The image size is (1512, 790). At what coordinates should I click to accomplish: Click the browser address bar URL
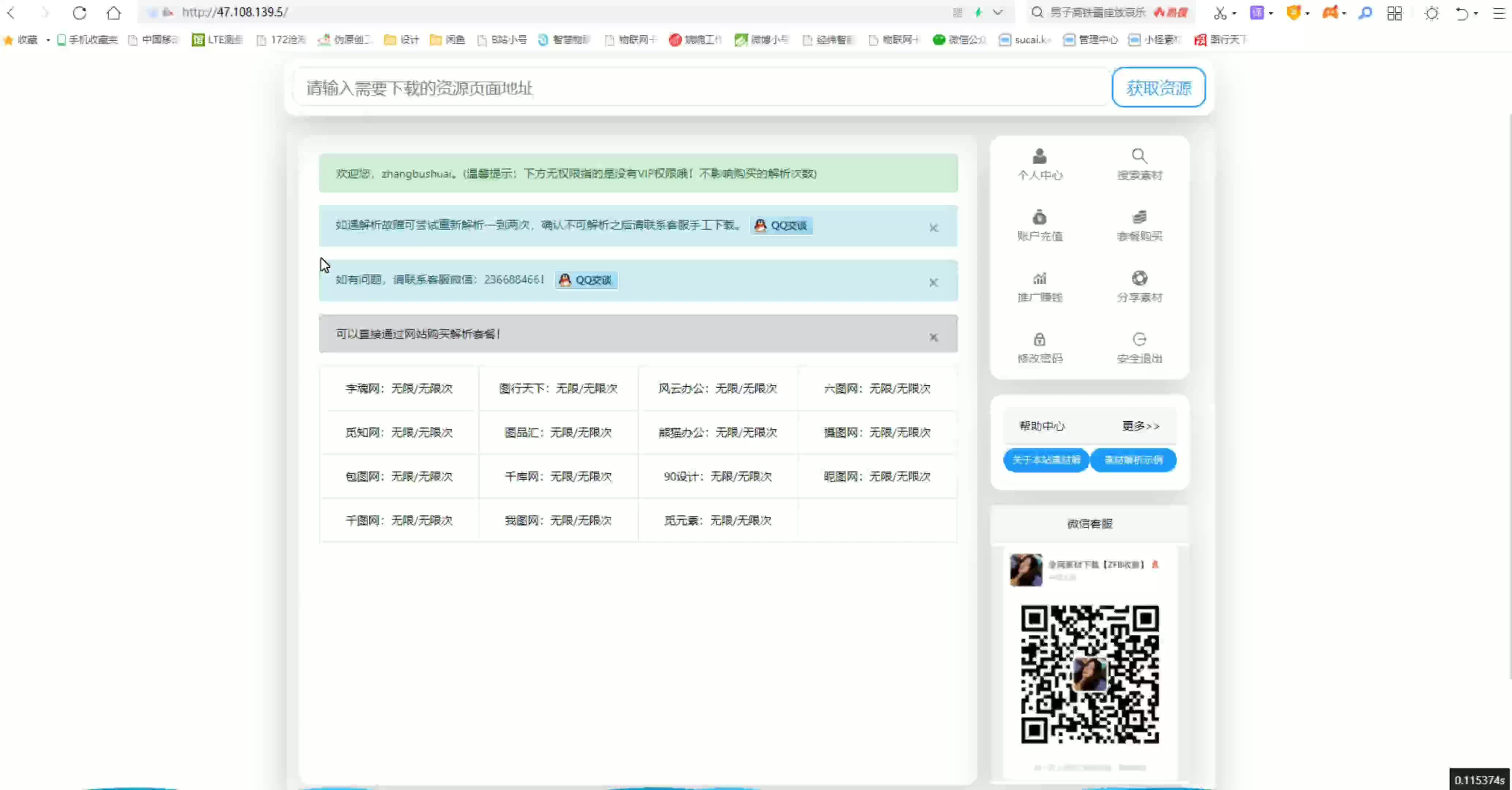[x=235, y=12]
